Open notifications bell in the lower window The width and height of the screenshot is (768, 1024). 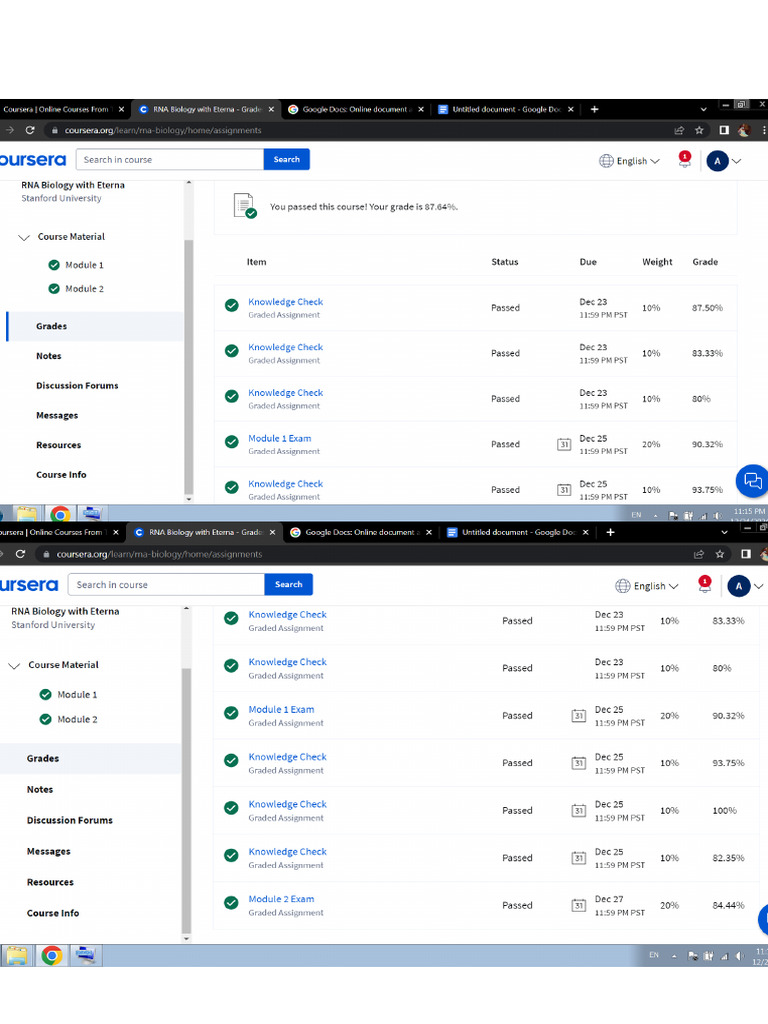(704, 584)
